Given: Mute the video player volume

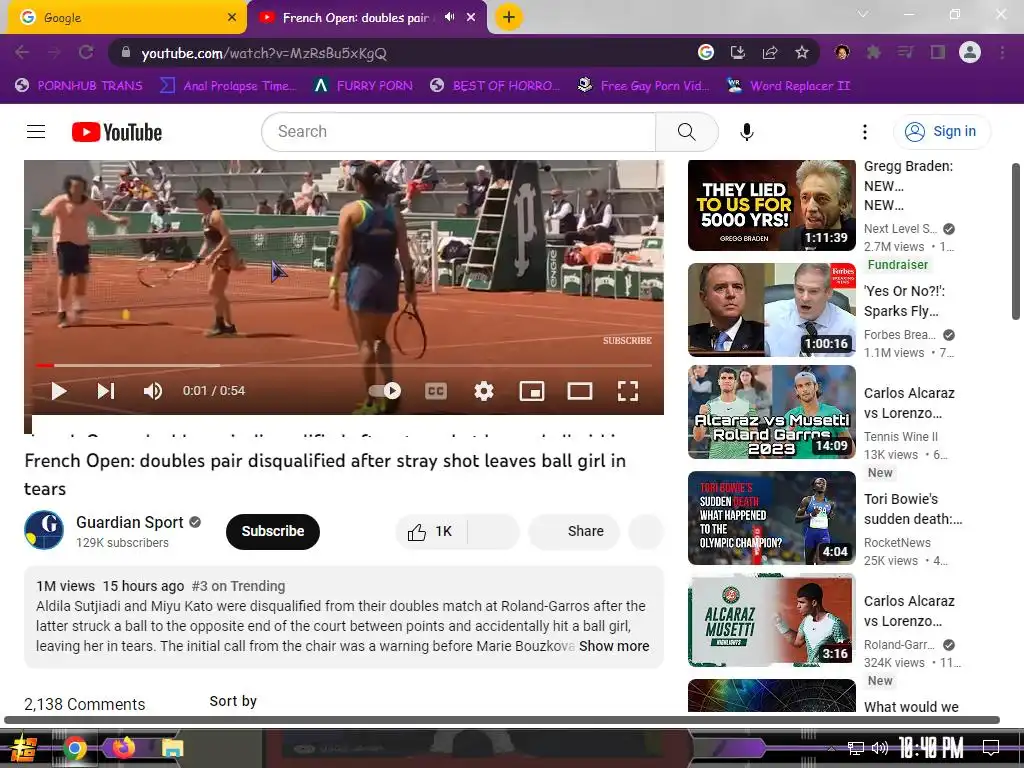Looking at the screenshot, I should (153, 391).
